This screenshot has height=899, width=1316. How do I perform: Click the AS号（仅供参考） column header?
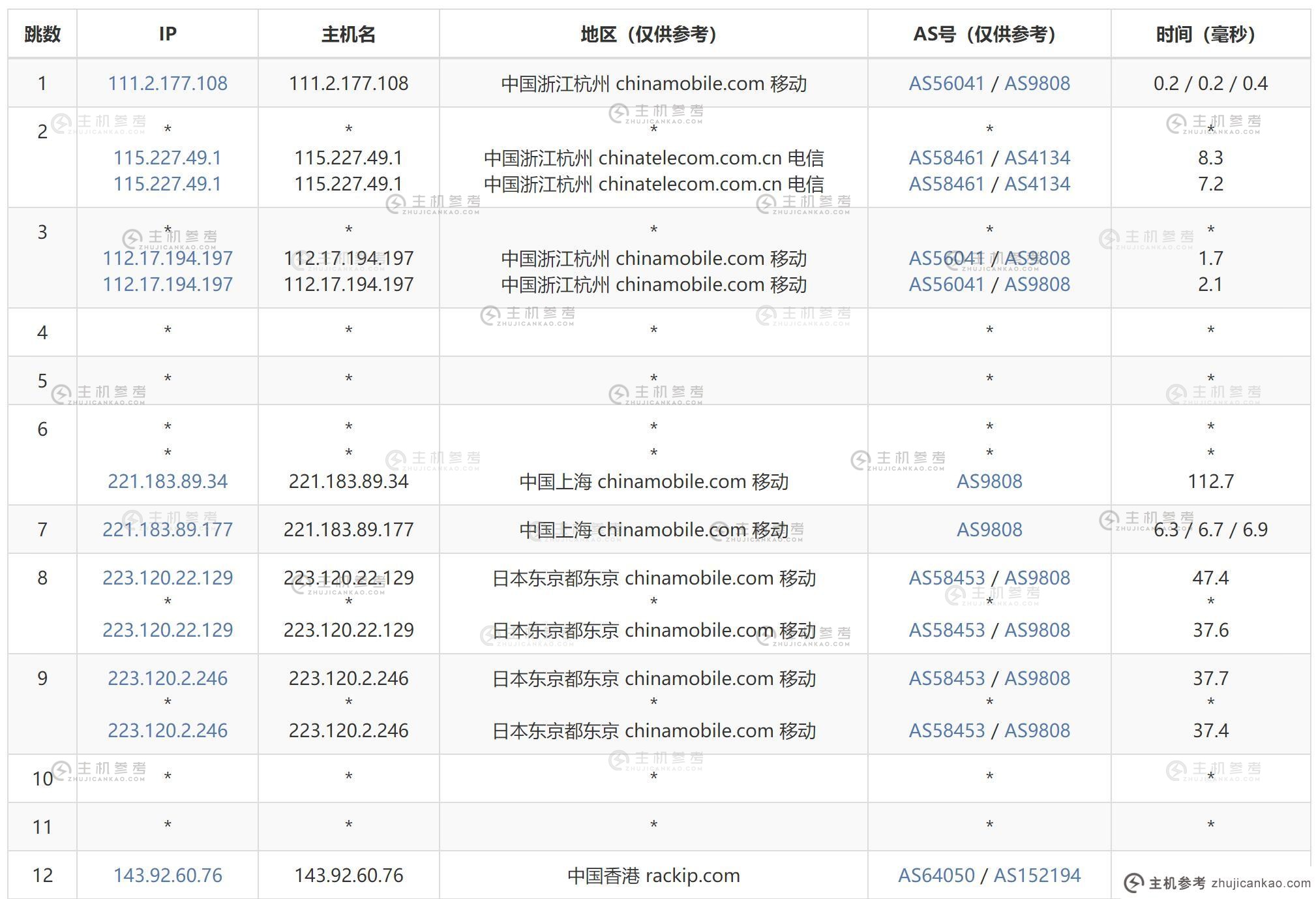(x=989, y=34)
